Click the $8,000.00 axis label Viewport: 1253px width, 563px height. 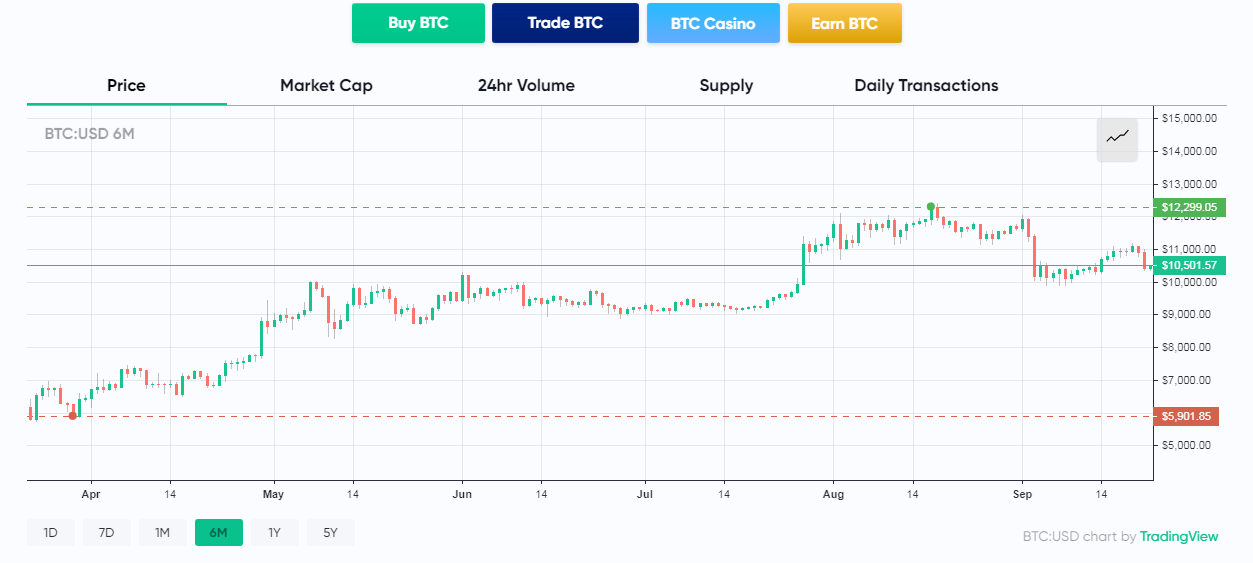tap(1189, 347)
